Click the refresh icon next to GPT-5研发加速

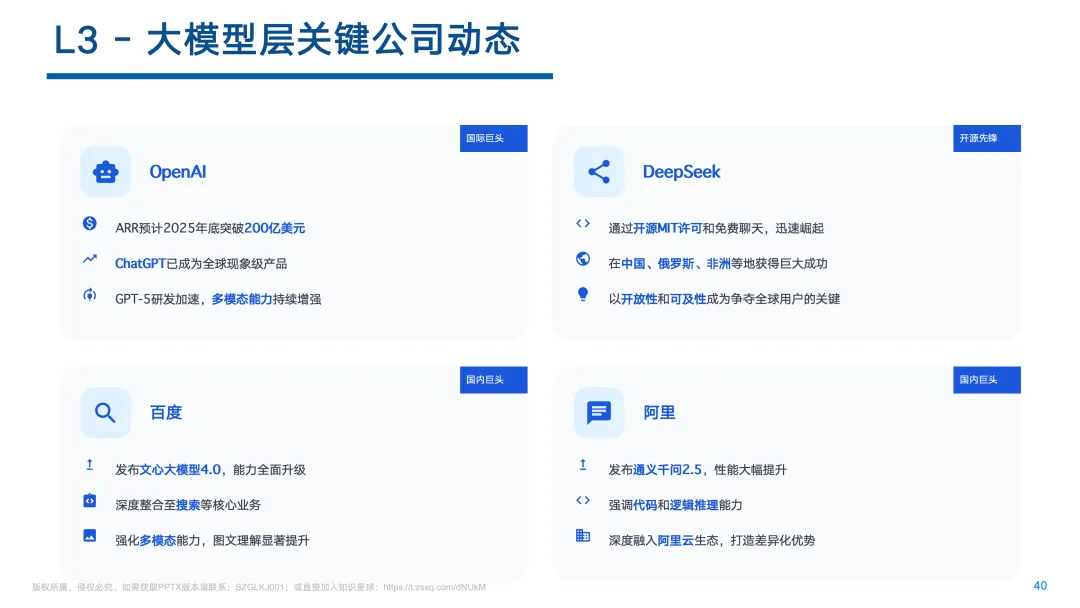(90, 295)
